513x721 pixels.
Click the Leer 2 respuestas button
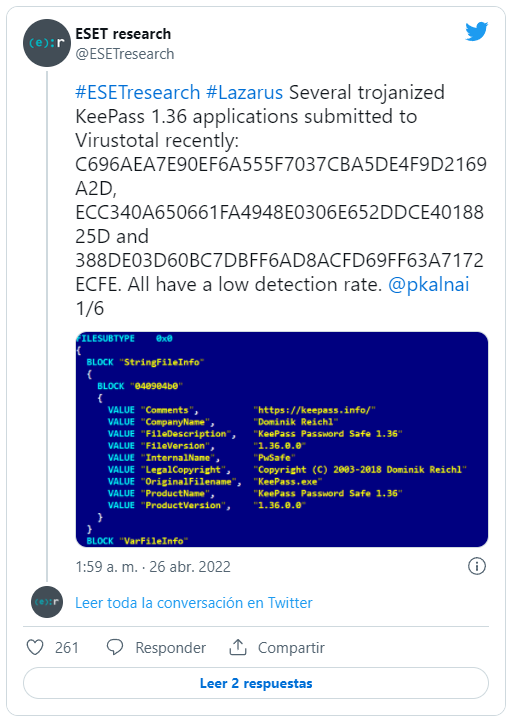(x=256, y=683)
